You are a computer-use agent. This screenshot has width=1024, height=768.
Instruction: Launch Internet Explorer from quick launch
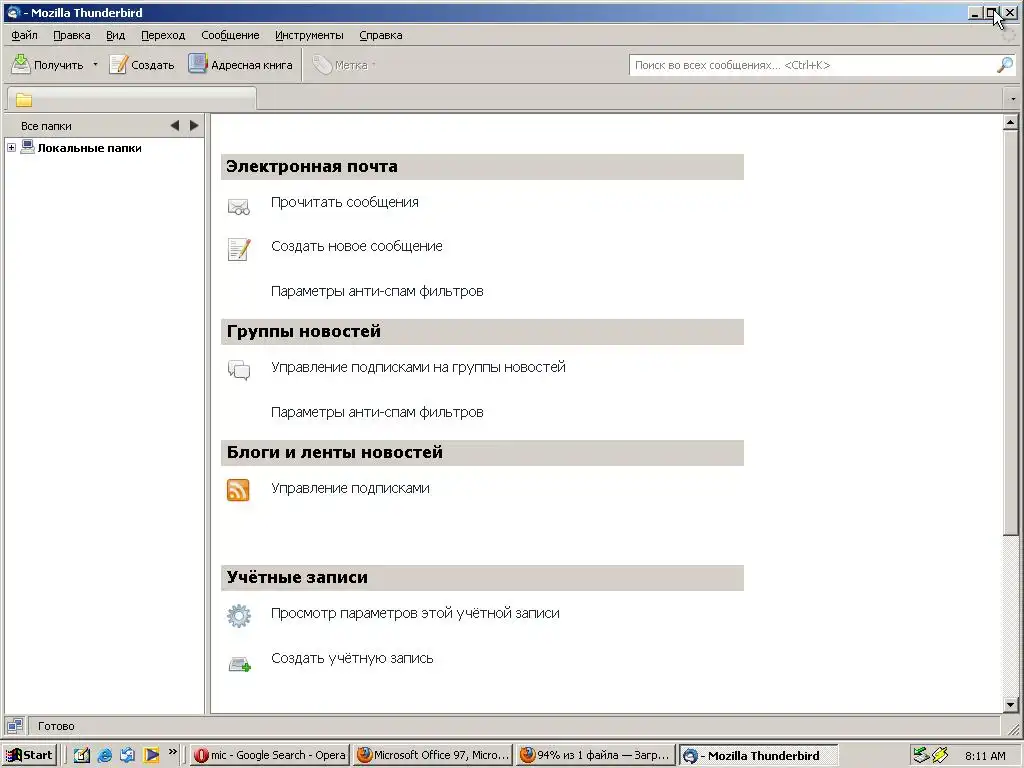(x=104, y=755)
